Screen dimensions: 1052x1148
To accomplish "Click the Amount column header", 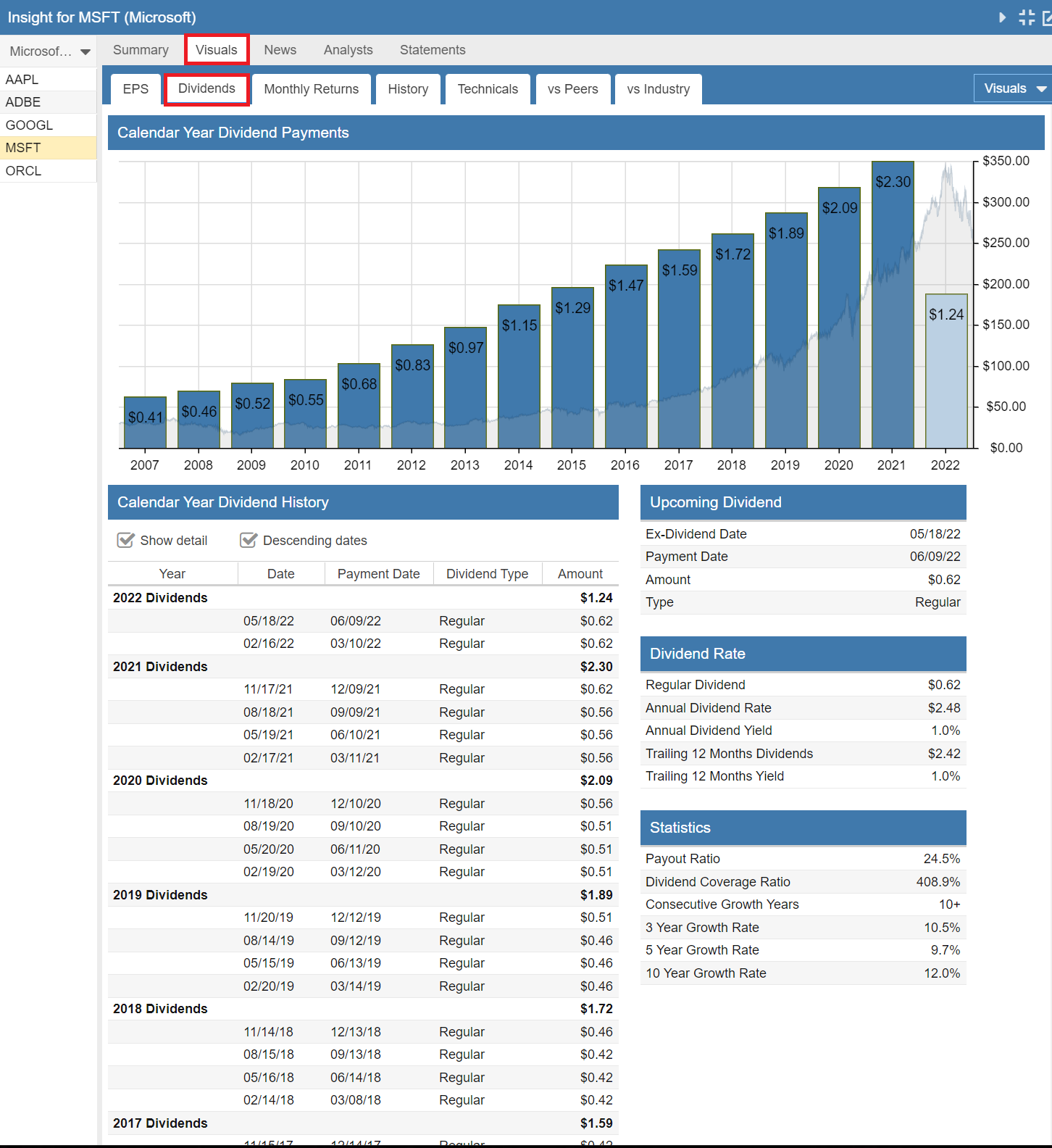I will click(x=580, y=574).
